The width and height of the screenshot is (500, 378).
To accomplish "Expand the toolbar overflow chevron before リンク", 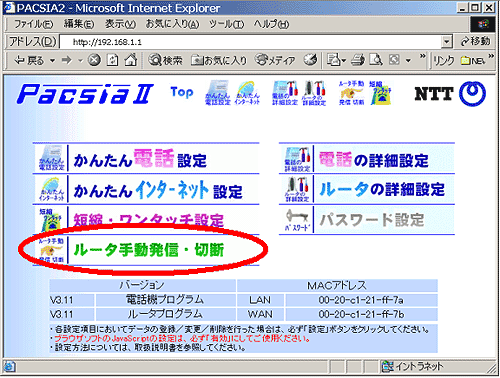I will [423, 56].
